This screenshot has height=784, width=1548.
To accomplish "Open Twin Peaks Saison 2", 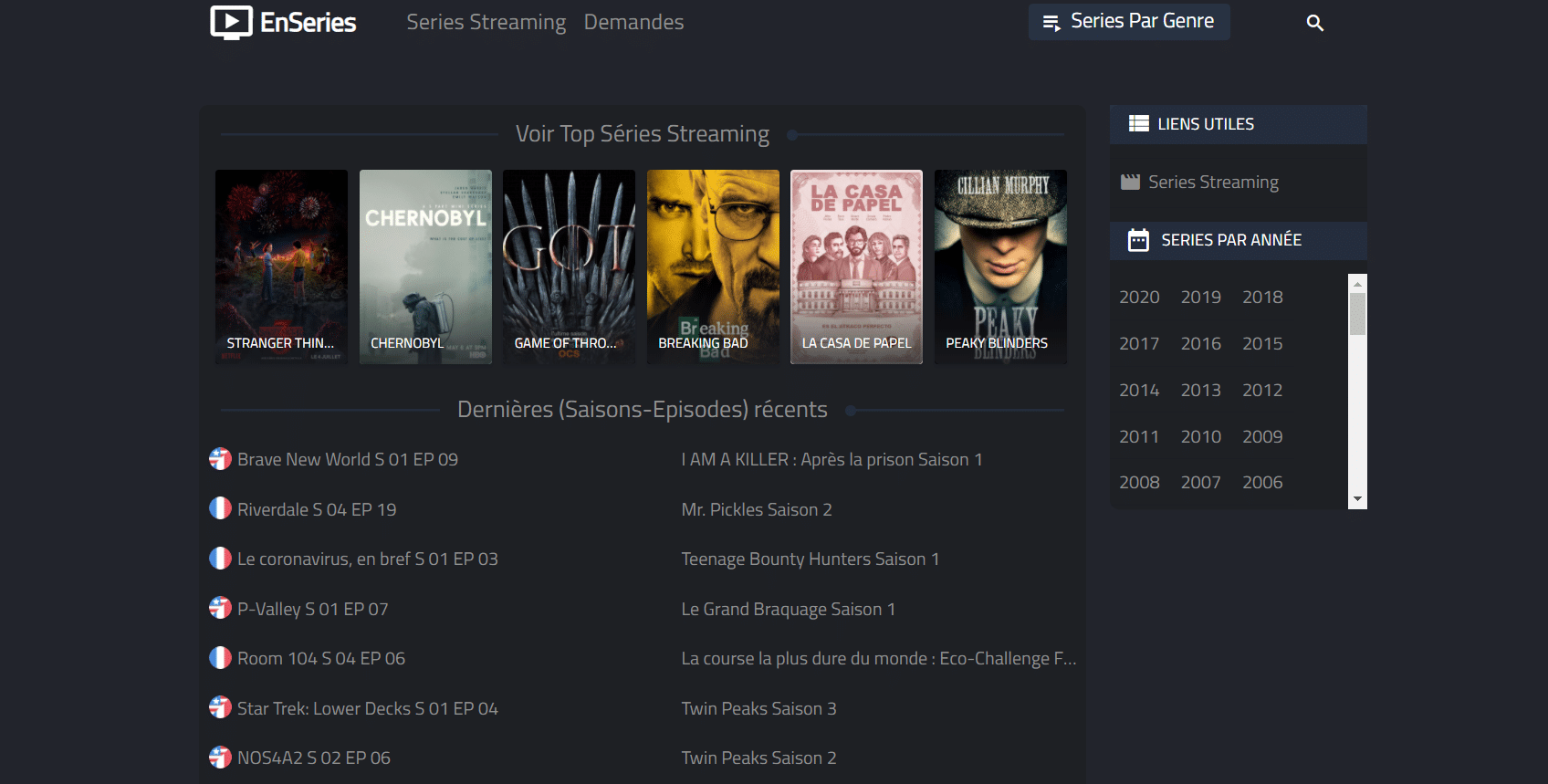I will click(x=758, y=758).
